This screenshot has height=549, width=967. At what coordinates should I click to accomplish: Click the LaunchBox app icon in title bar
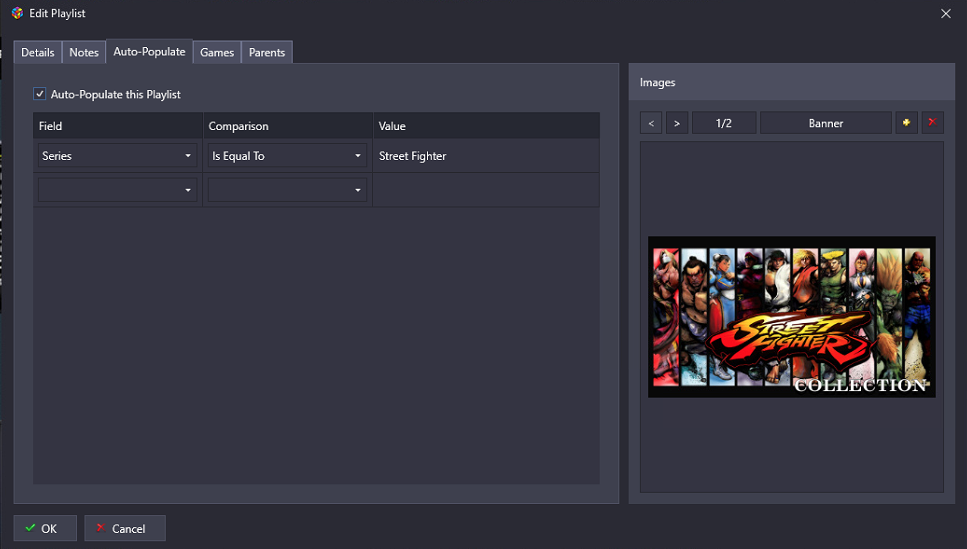[17, 13]
